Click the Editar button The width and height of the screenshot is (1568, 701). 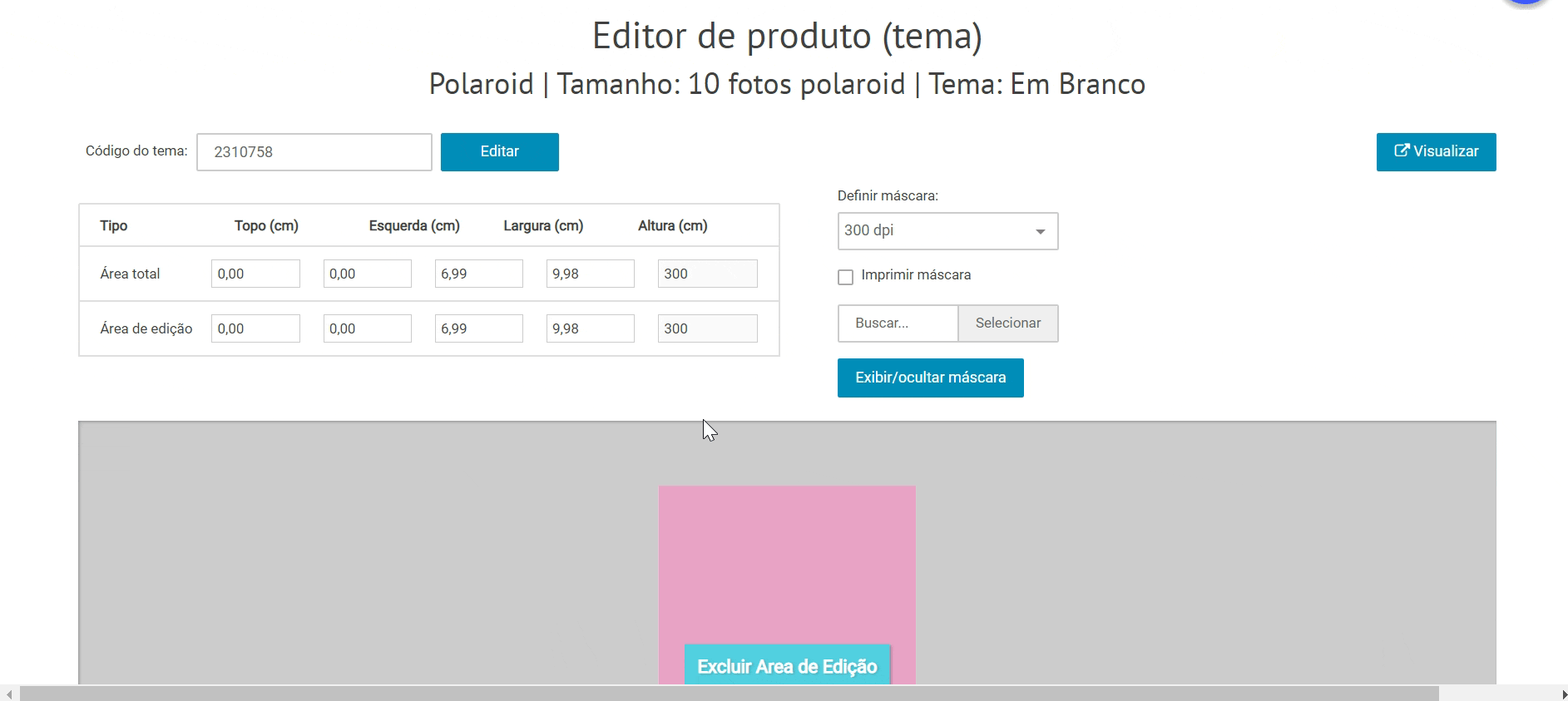[499, 152]
